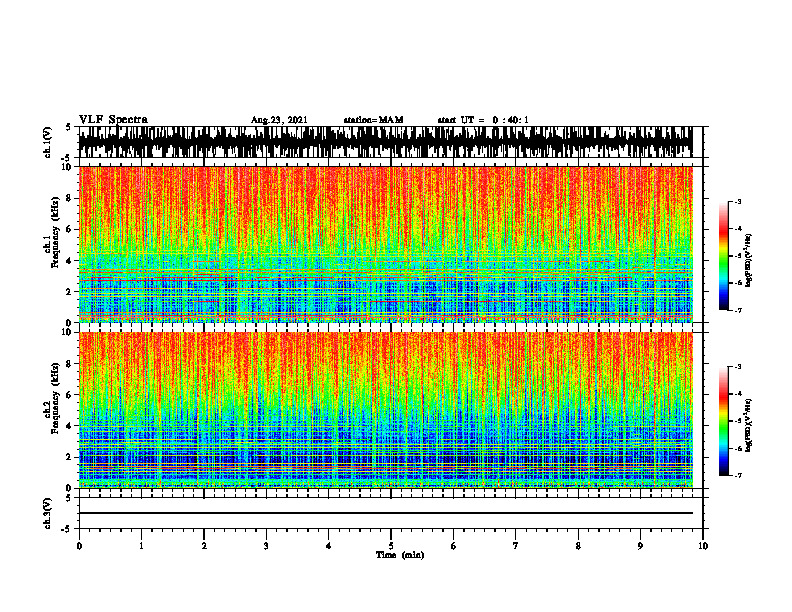Click the ch.1 spectrogram color scale bar
This screenshot has height=612, width=792.
[723, 256]
